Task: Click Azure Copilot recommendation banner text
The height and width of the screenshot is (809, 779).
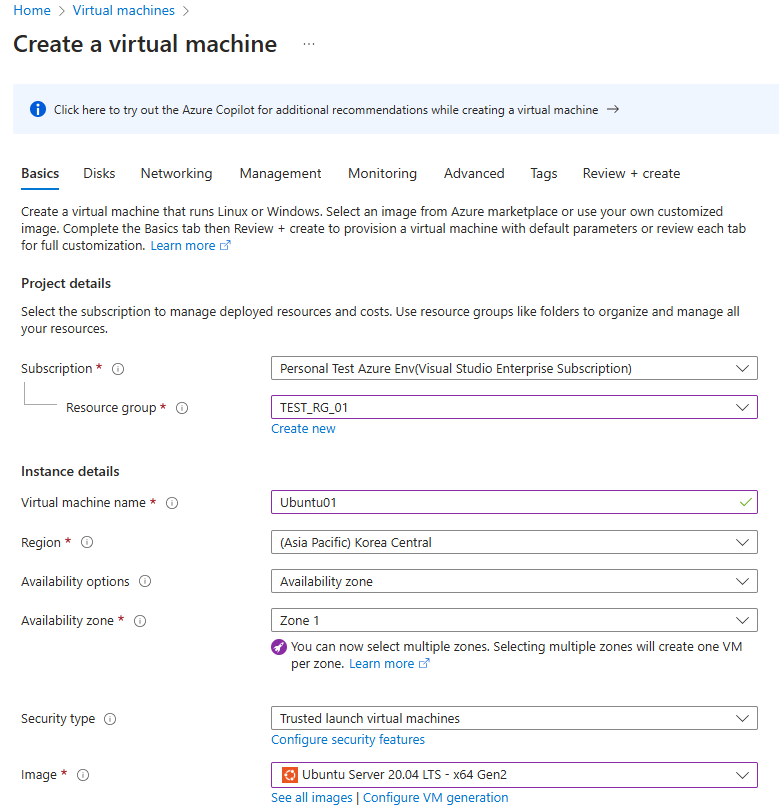Action: (x=326, y=110)
